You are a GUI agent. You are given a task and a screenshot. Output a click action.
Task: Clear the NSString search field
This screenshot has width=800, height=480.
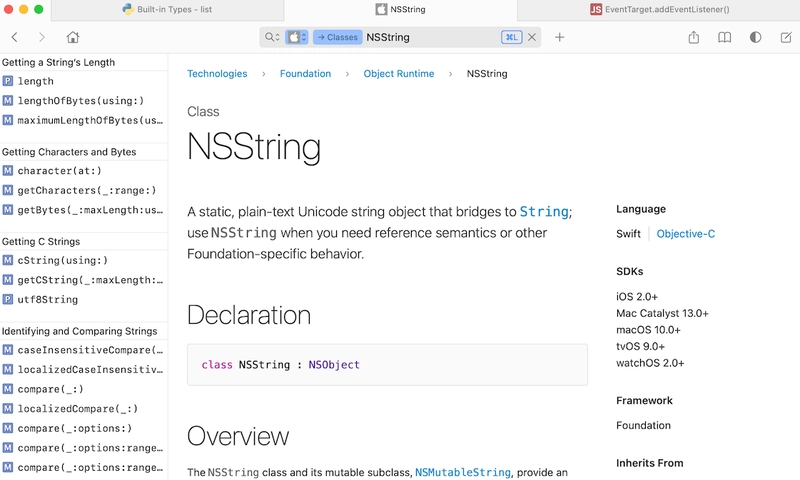[x=532, y=37]
